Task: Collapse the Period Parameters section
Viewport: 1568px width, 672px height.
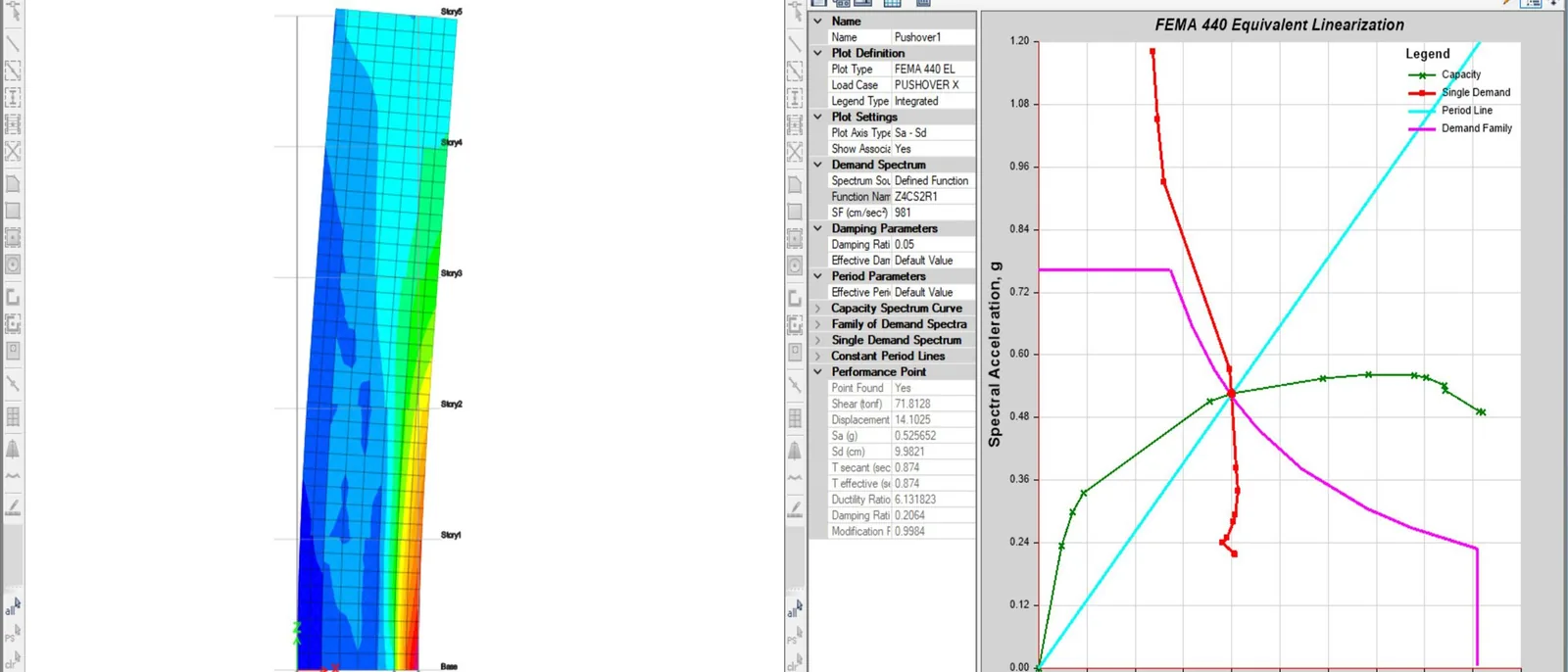Action: click(x=818, y=276)
